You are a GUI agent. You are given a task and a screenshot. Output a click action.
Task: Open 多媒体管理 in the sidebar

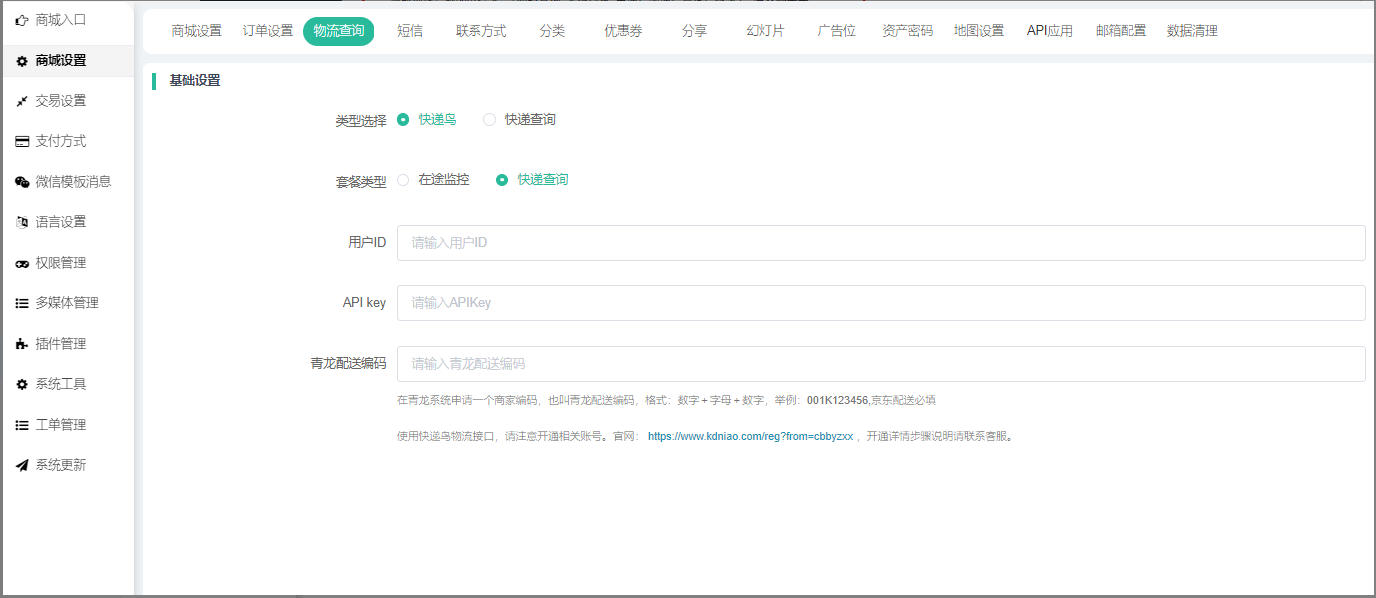pos(68,303)
